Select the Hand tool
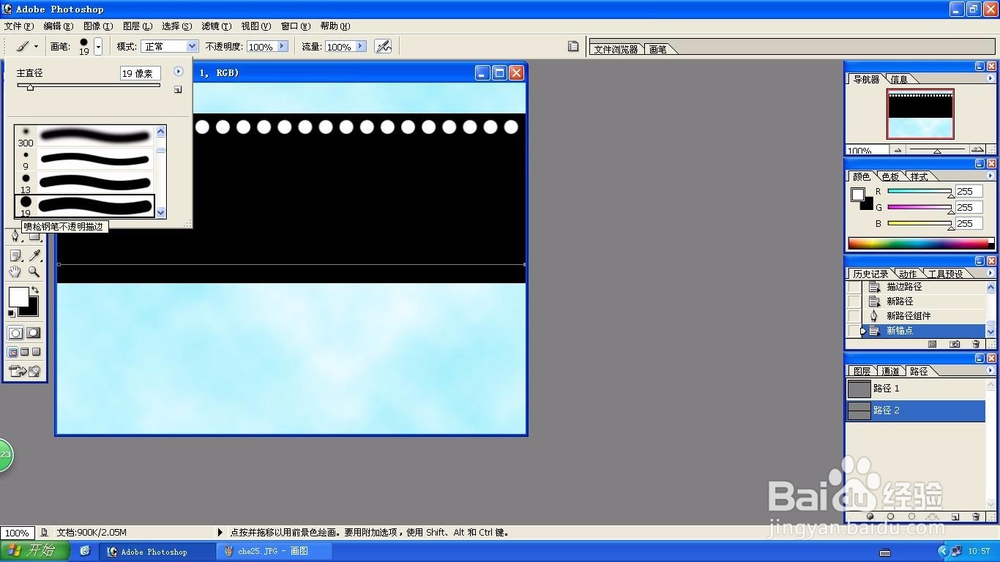This screenshot has width=1000, height=562. [15, 272]
